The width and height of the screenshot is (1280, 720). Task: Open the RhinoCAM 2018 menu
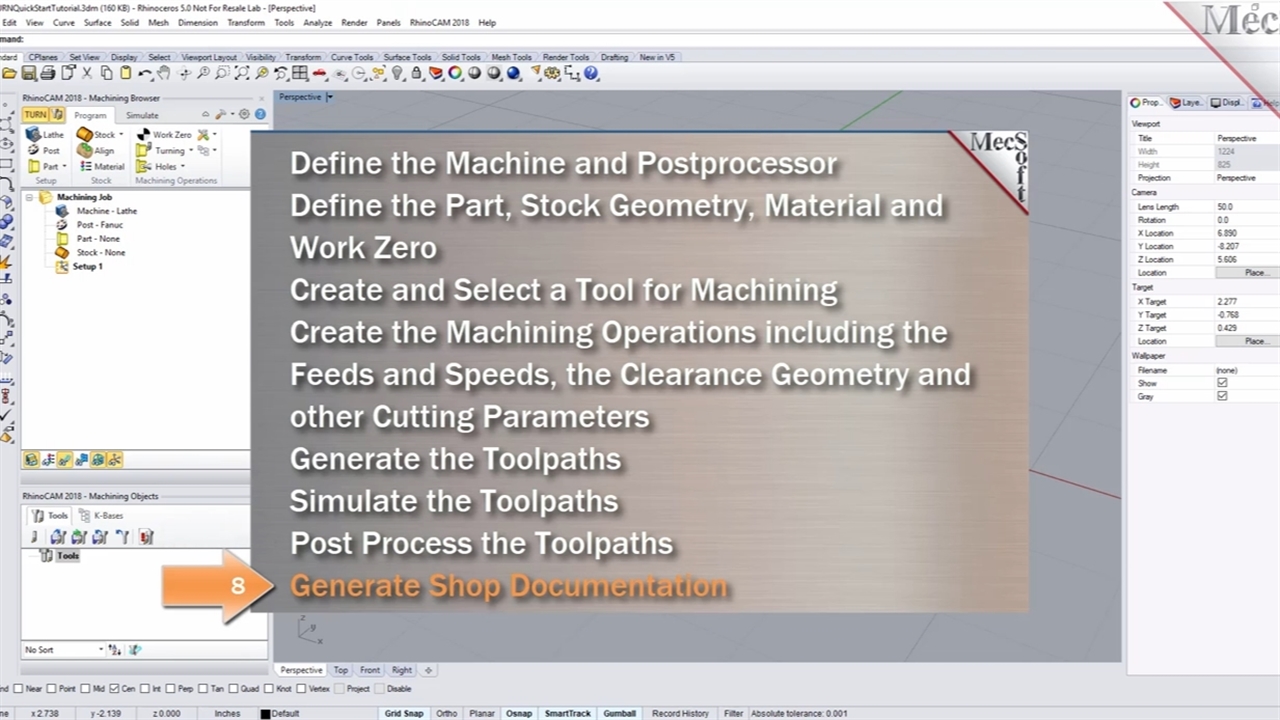click(439, 22)
